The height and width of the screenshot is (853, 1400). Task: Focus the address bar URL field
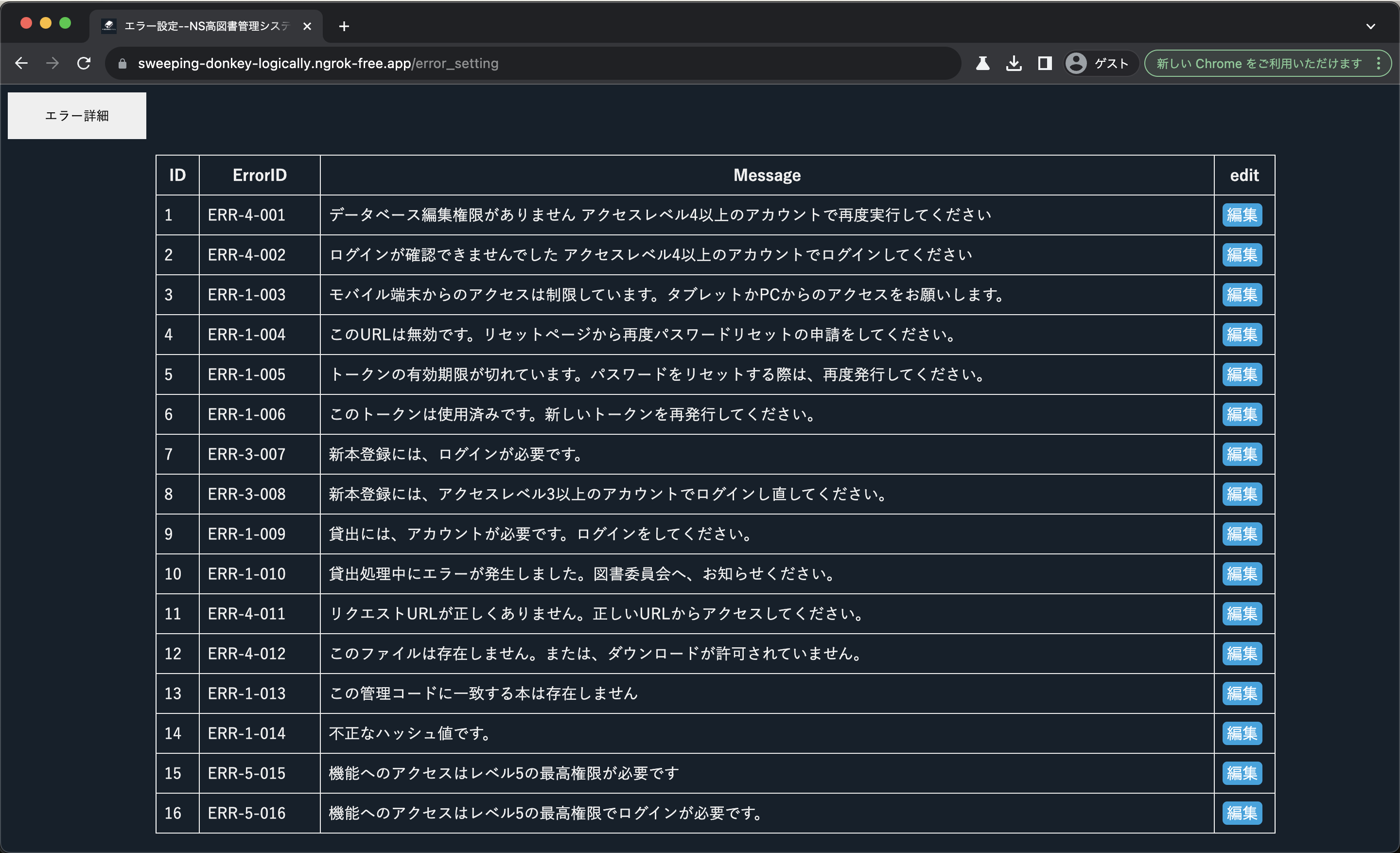(x=511, y=63)
